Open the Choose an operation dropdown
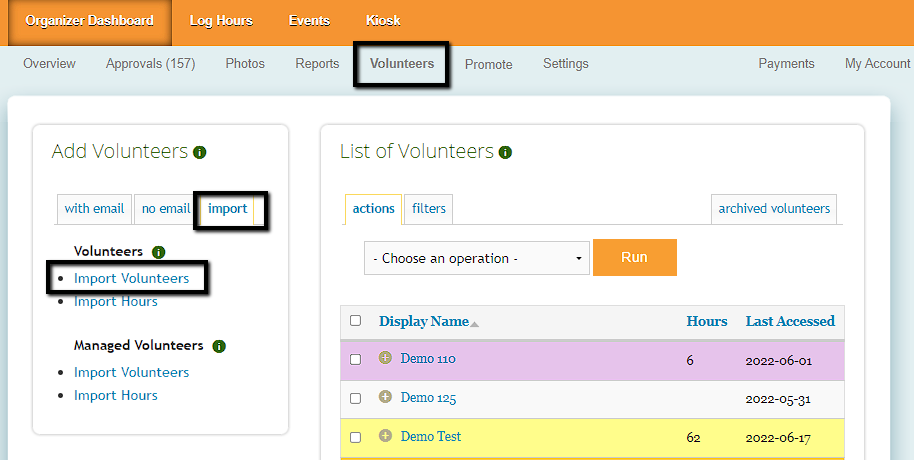The height and width of the screenshot is (460, 914). click(x=477, y=258)
